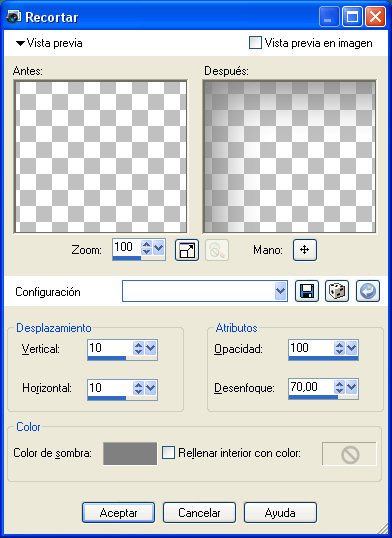Click the disabled preview proof icon
This screenshot has height=538, width=392.
coord(217,250)
